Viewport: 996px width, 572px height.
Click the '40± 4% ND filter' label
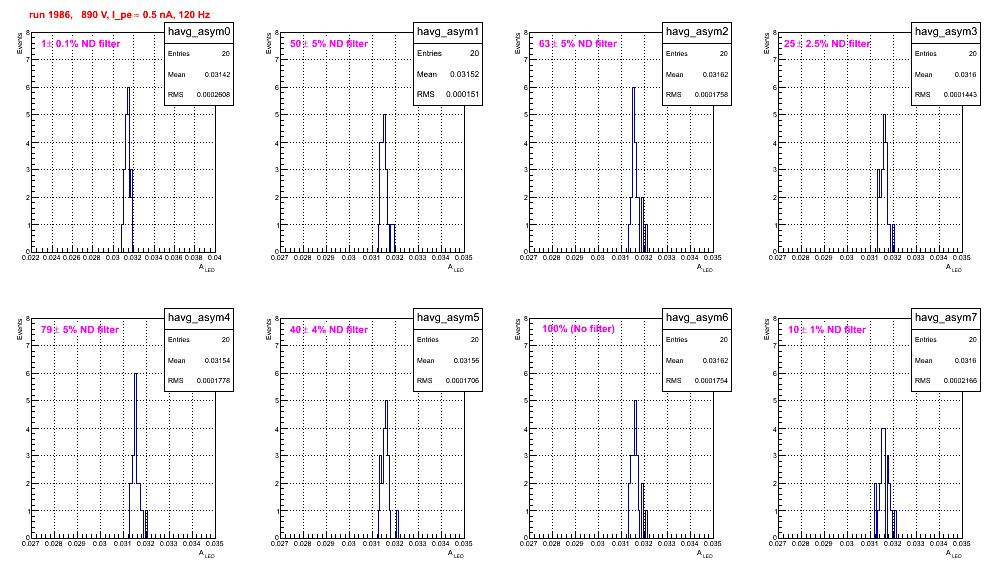(x=329, y=330)
